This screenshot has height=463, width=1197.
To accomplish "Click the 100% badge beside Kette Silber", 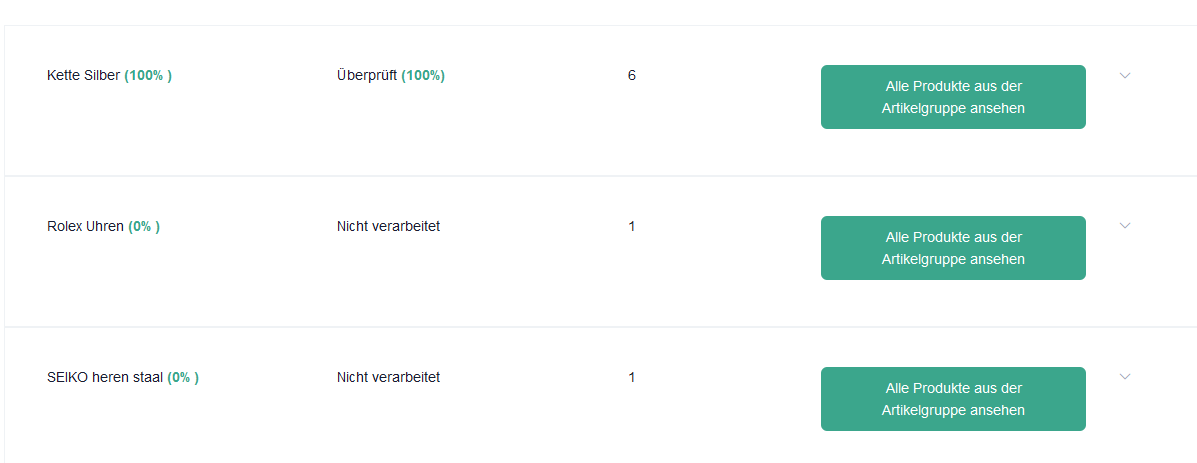I will coord(148,76).
